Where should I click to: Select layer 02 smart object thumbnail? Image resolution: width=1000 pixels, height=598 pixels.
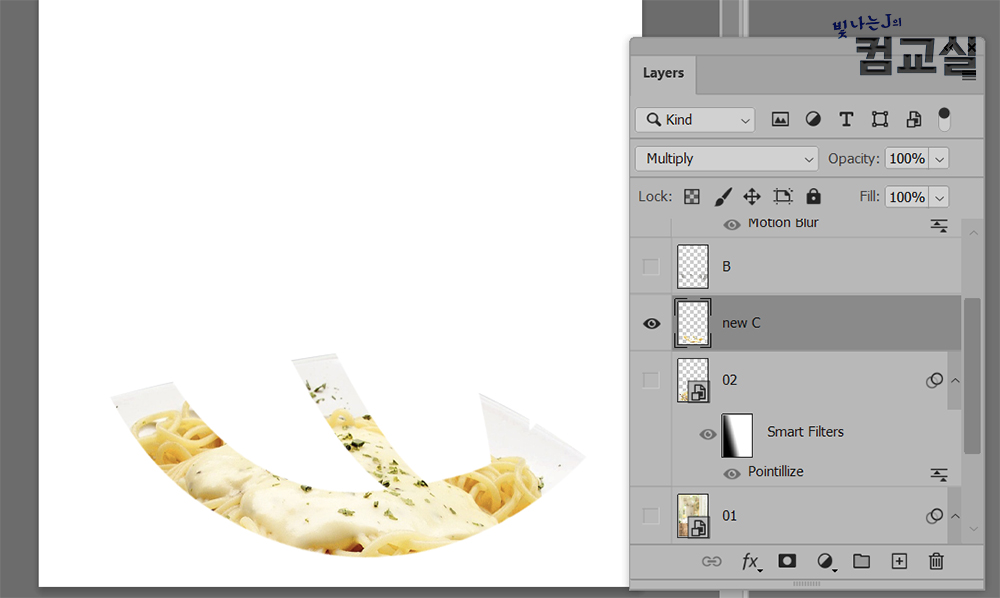click(x=693, y=380)
